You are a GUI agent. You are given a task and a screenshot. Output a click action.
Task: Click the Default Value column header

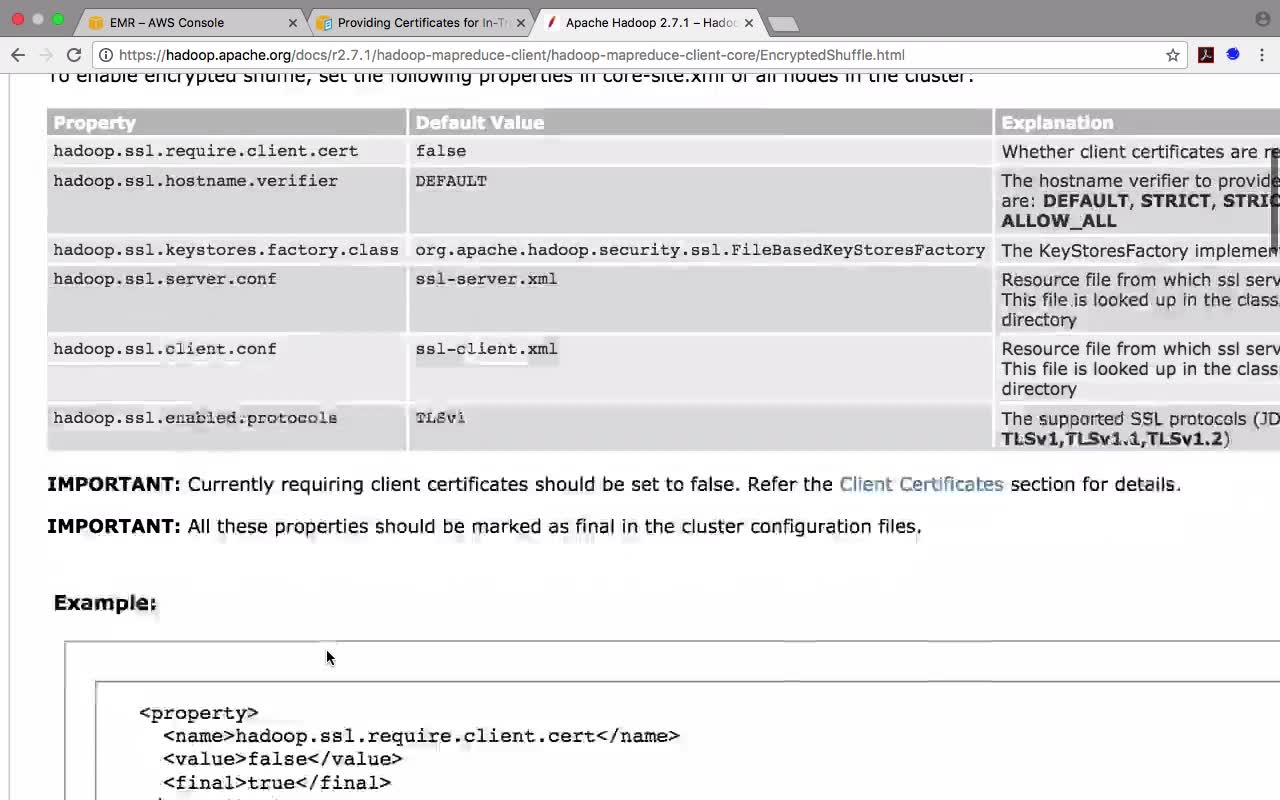(700, 122)
